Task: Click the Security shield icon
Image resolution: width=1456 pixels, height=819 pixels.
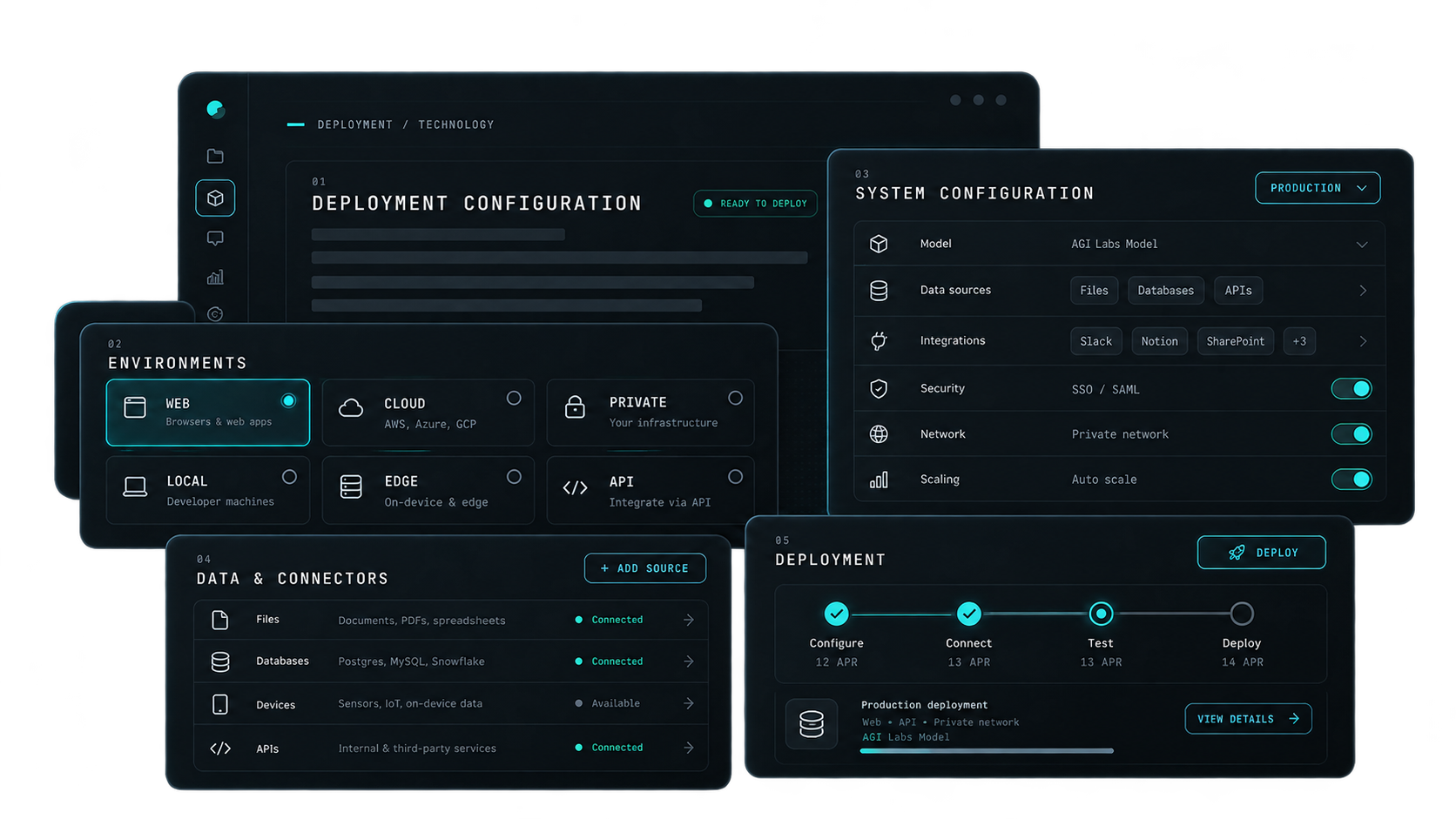Action: (x=879, y=389)
